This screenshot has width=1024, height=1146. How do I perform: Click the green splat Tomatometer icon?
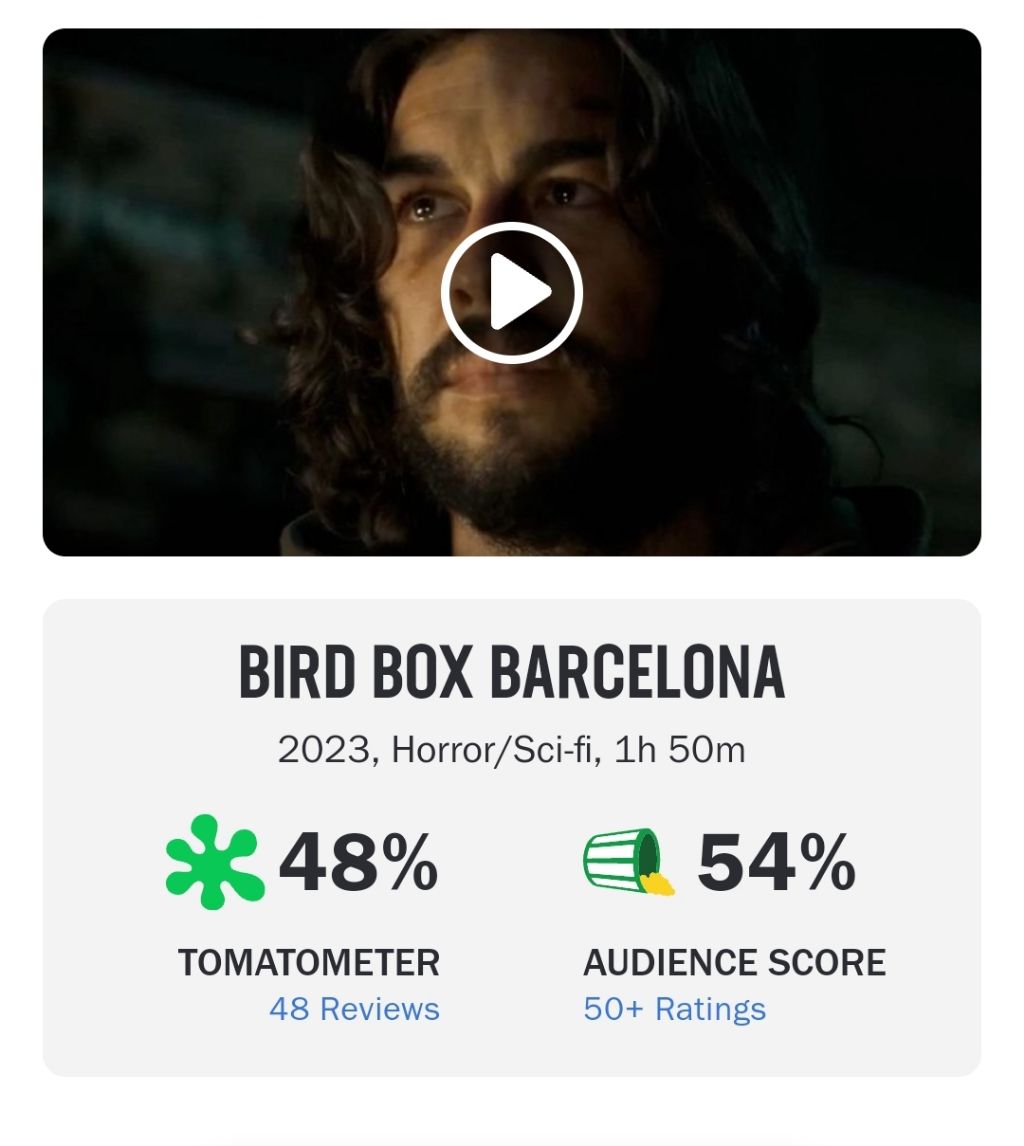(214, 862)
